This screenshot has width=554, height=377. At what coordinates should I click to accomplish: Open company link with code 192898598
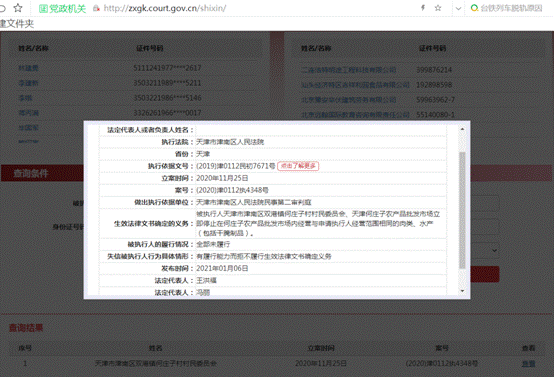[x=355, y=85]
